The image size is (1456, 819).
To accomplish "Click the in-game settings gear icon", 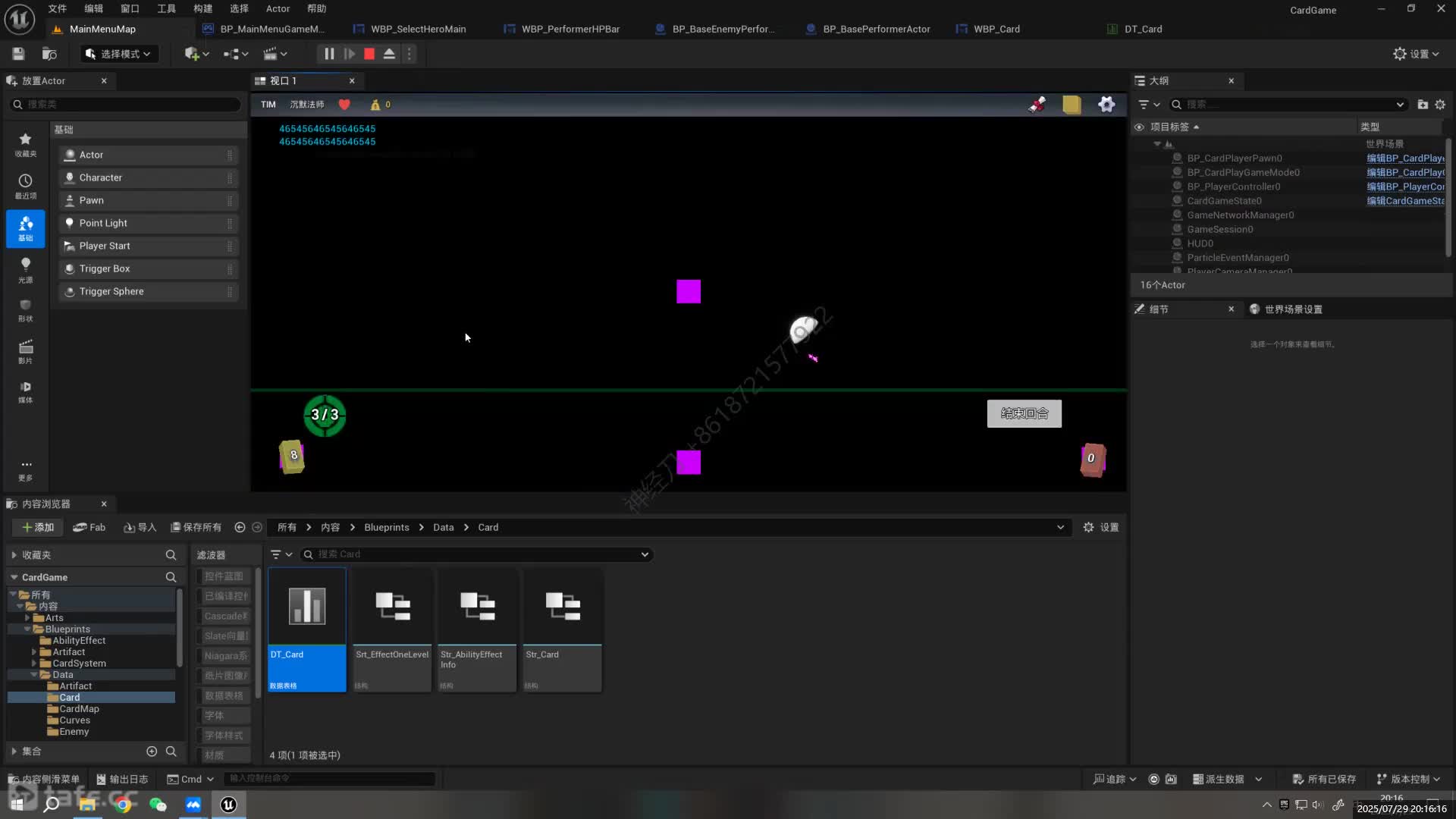I will point(1106,105).
